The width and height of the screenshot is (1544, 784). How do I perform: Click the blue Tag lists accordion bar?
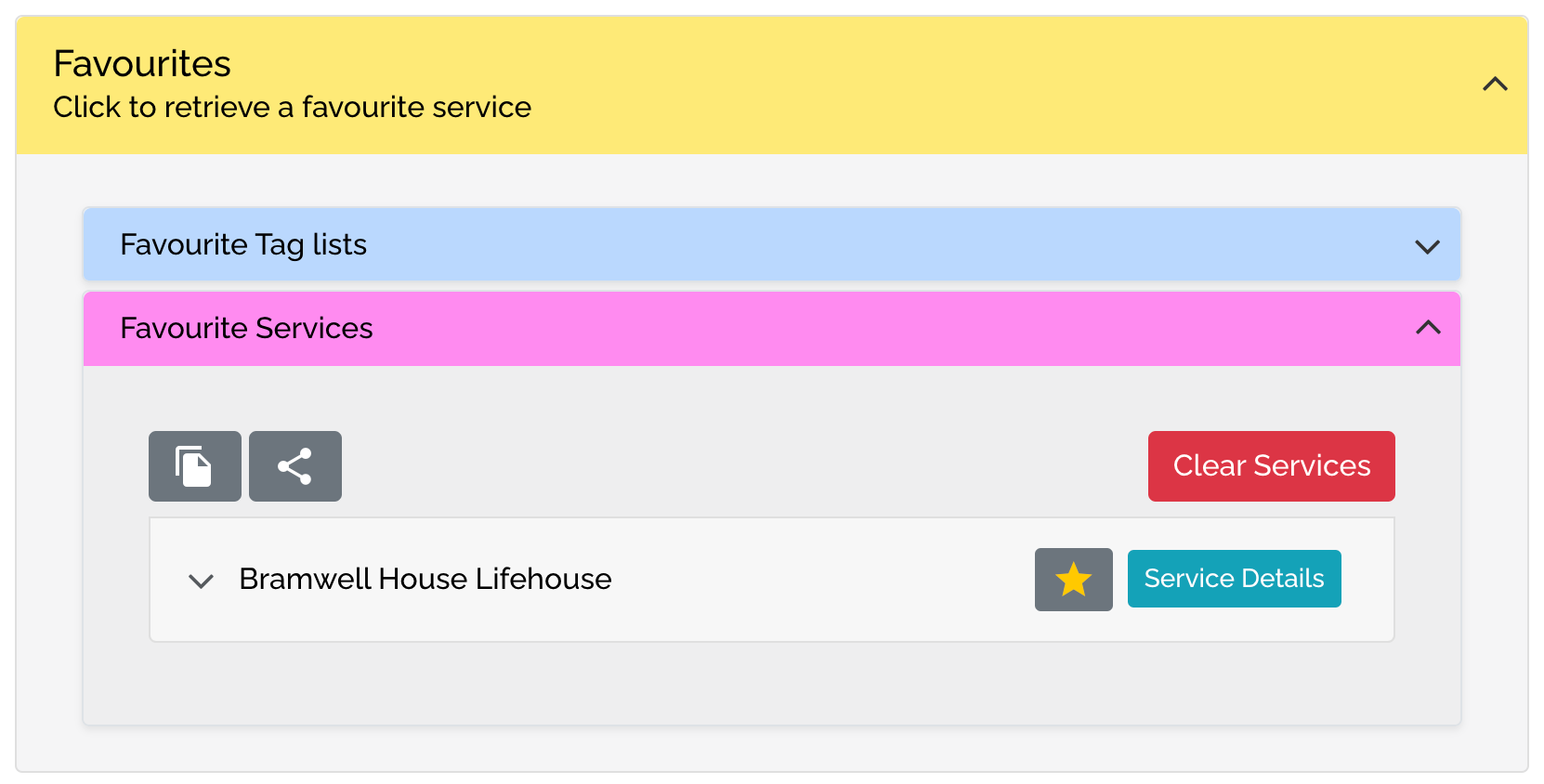772,244
